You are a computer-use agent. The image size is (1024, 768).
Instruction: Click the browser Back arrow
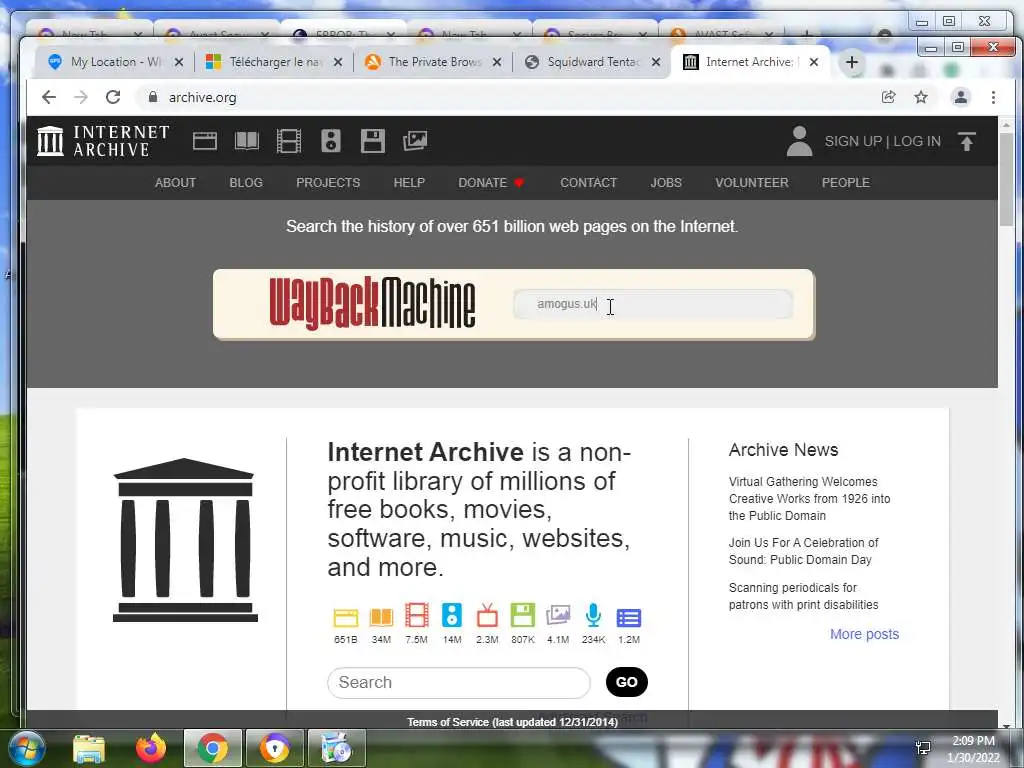(49, 97)
